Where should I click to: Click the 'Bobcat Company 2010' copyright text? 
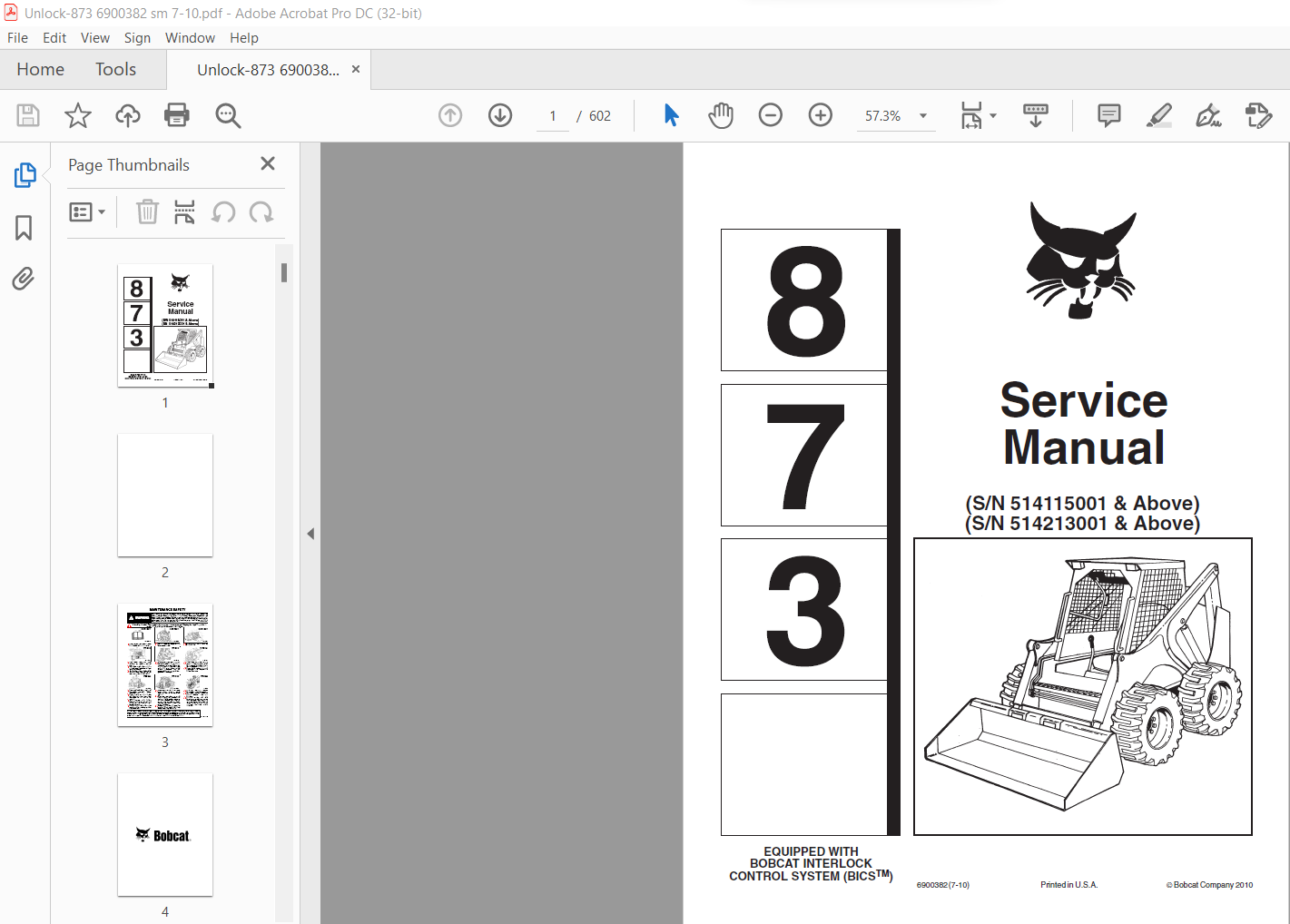(1209, 885)
